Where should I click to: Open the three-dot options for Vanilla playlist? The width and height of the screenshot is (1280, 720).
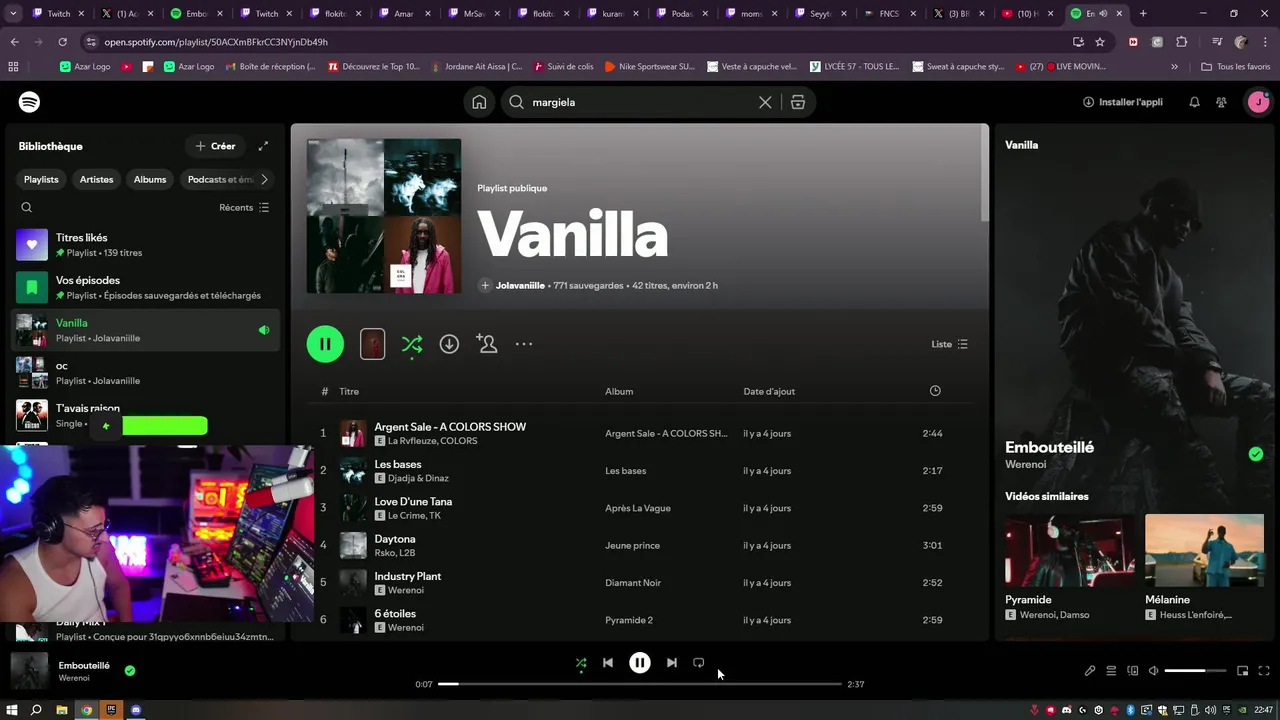524,344
